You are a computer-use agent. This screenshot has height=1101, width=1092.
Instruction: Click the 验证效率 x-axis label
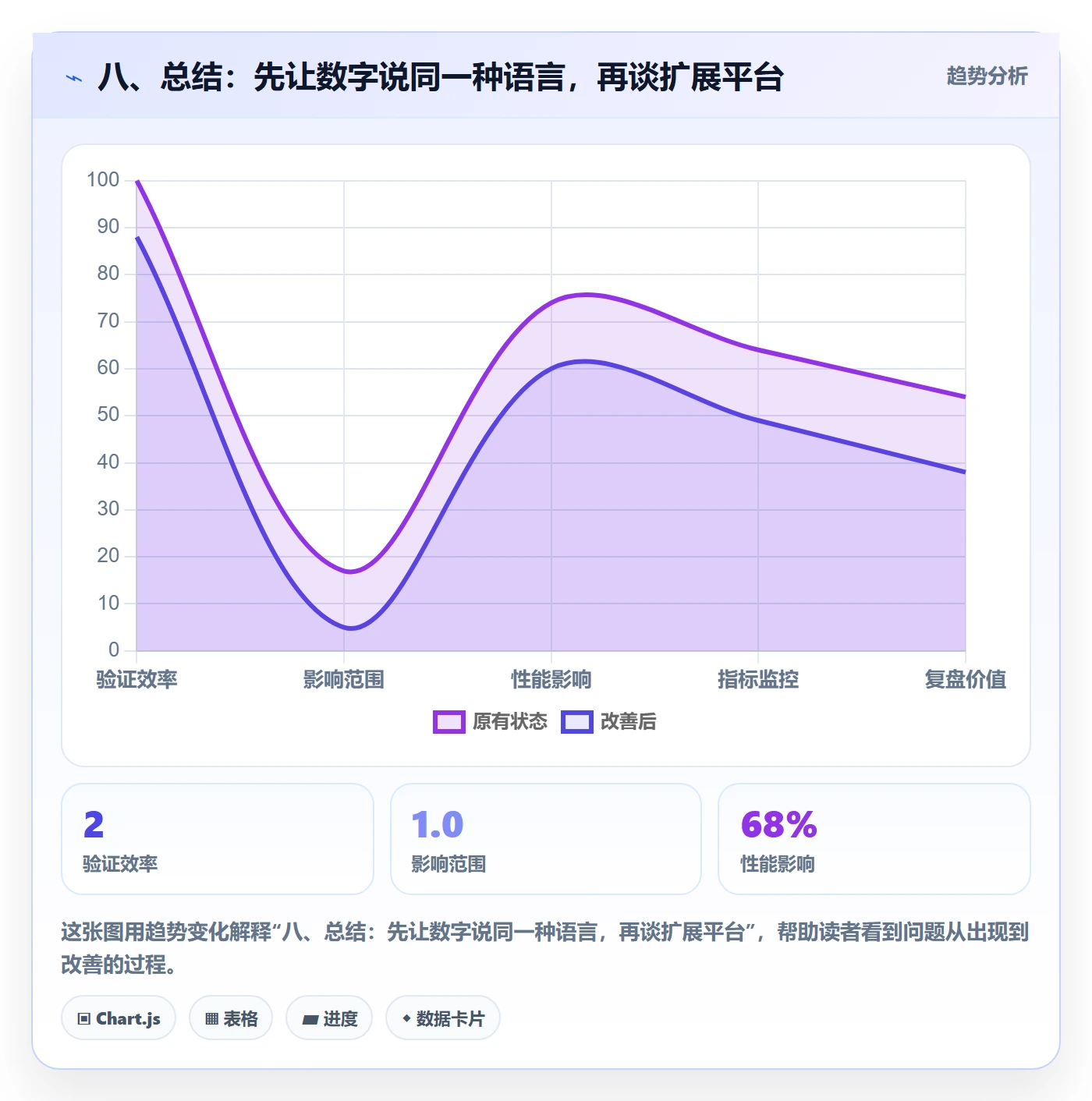coord(137,680)
